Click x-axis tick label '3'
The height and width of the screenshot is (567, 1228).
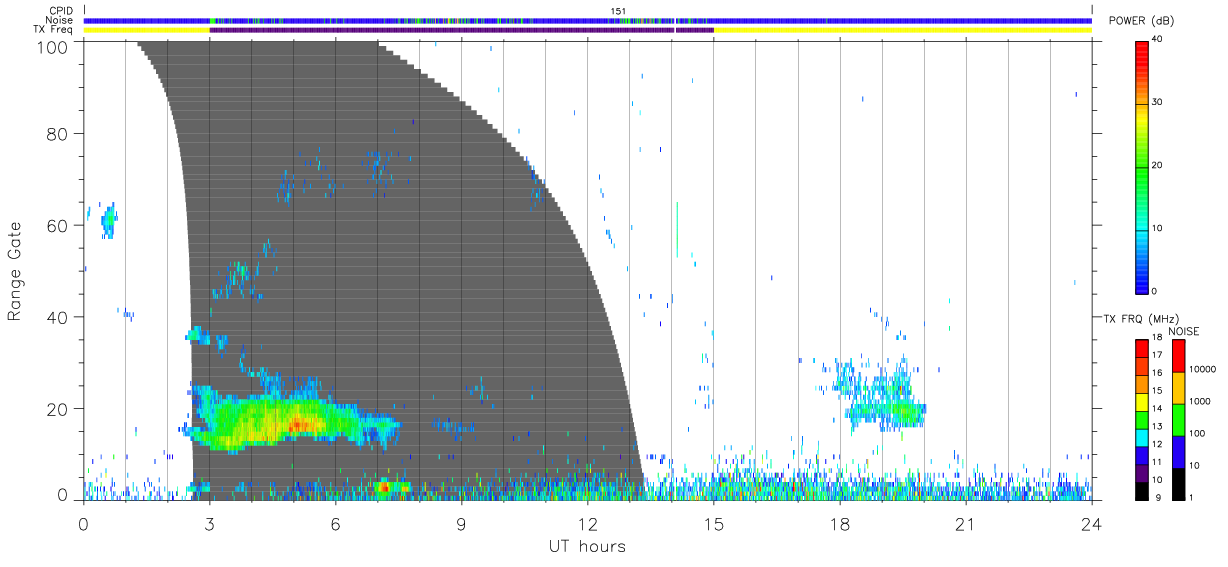click(209, 523)
